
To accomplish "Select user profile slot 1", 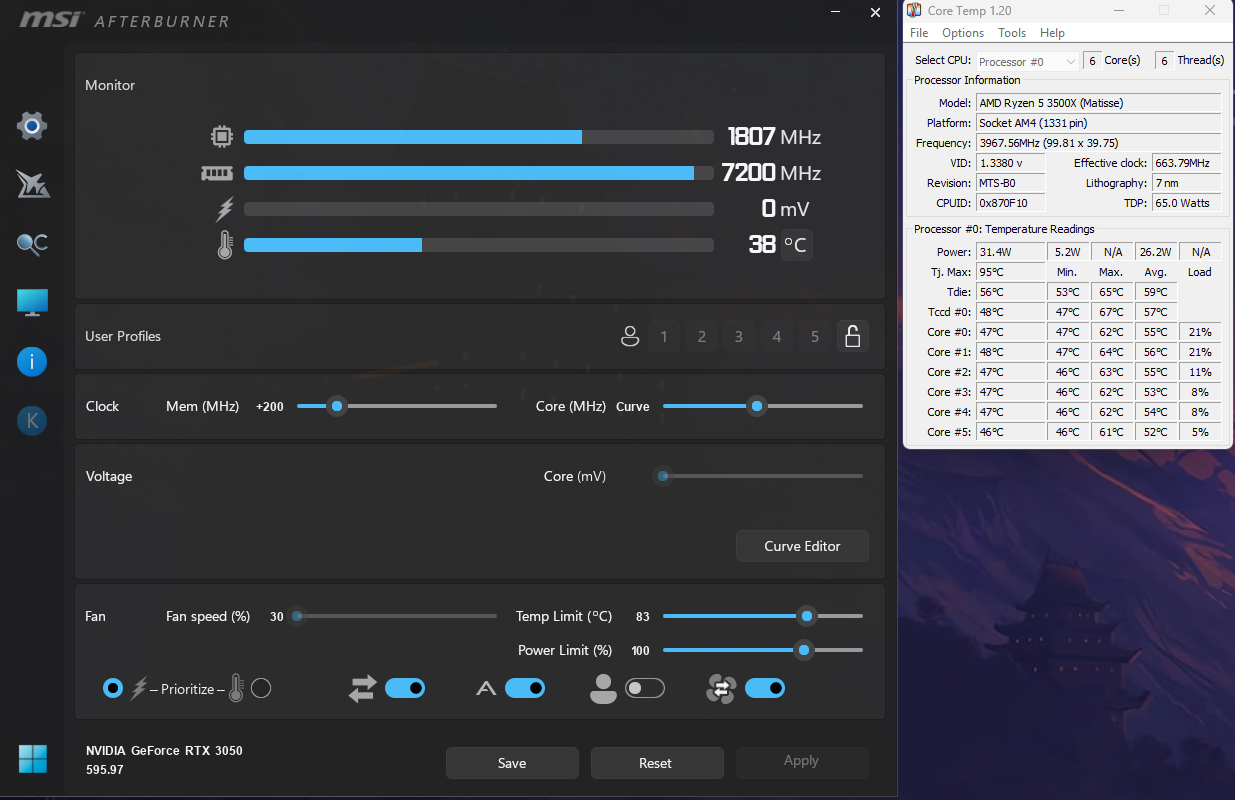I will 664,337.
